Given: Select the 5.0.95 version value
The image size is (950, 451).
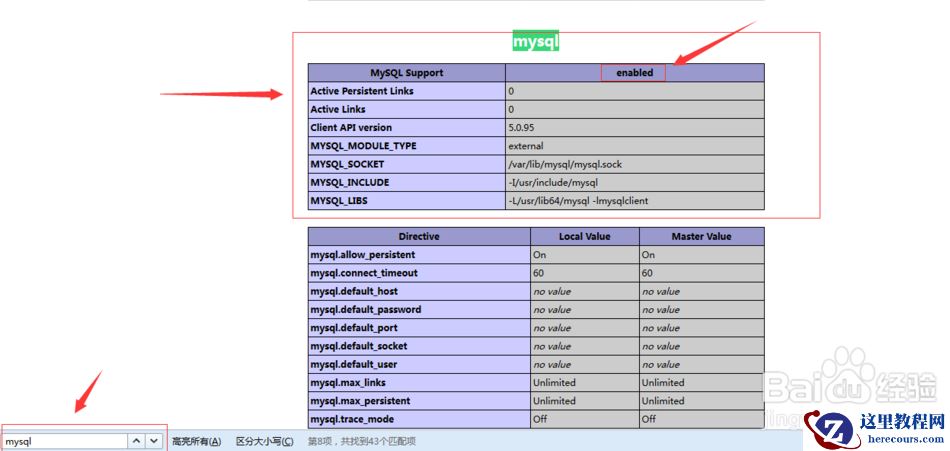Looking at the screenshot, I should [x=521, y=127].
